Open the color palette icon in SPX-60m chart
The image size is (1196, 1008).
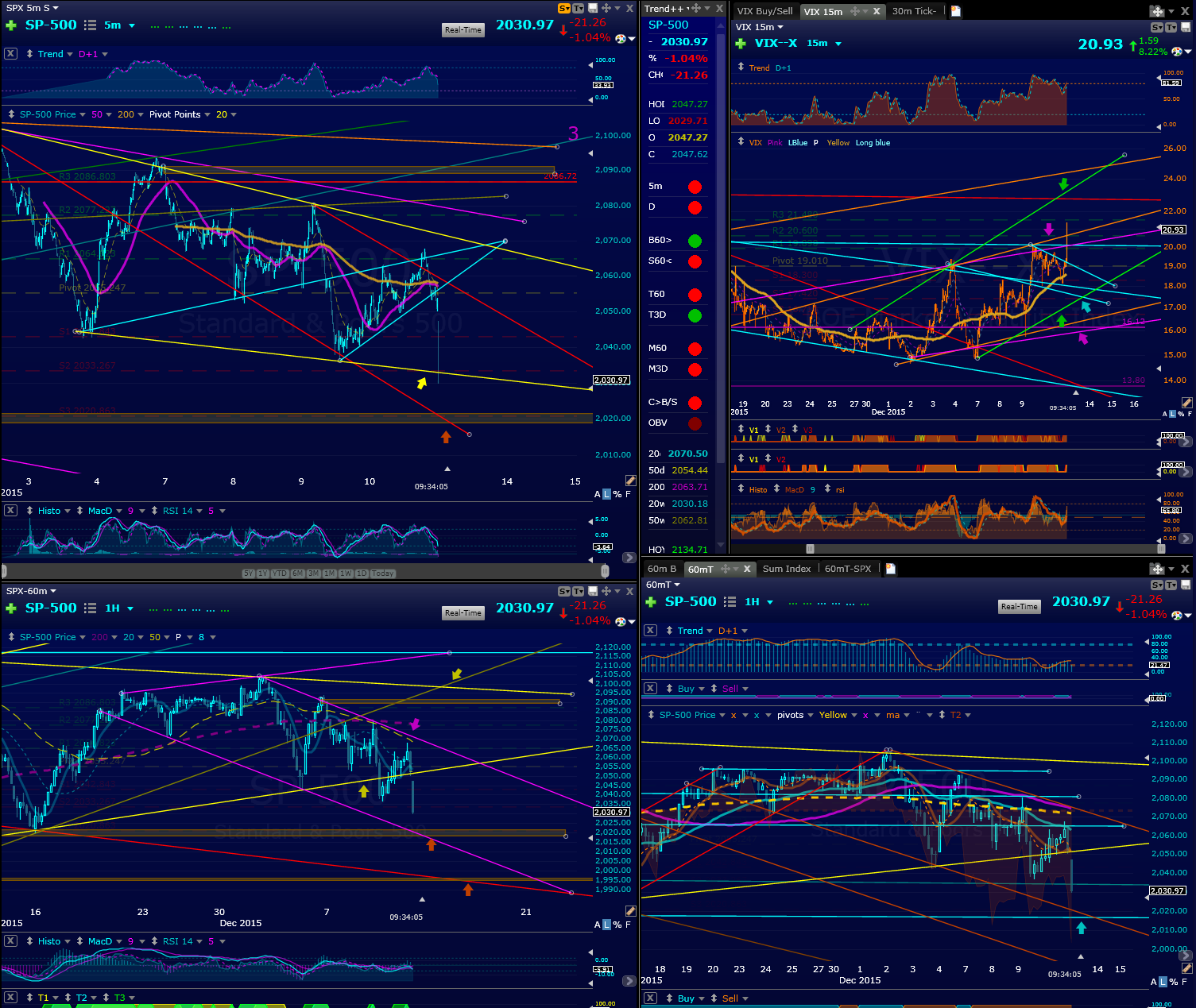tap(620, 621)
